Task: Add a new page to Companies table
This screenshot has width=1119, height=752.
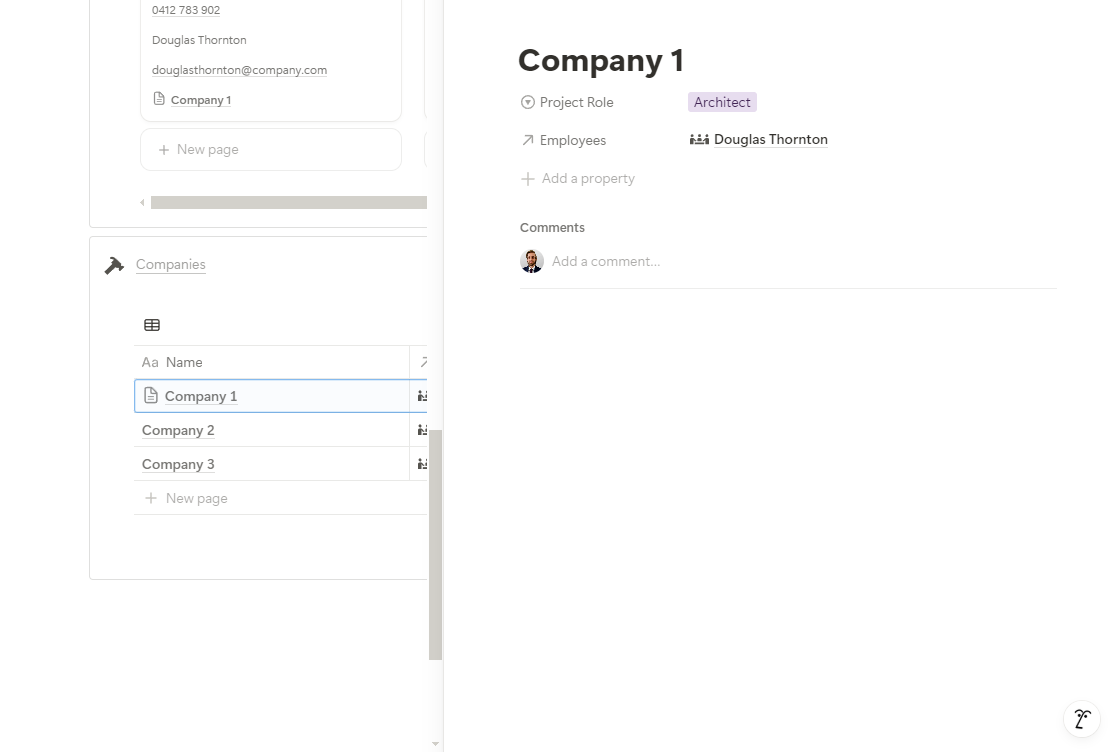Action: (x=196, y=498)
